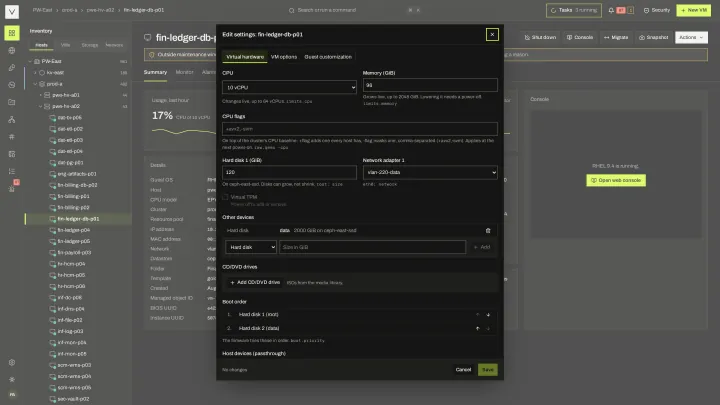Click the Size in GiB field
720x405 pixels.
click(x=372, y=247)
